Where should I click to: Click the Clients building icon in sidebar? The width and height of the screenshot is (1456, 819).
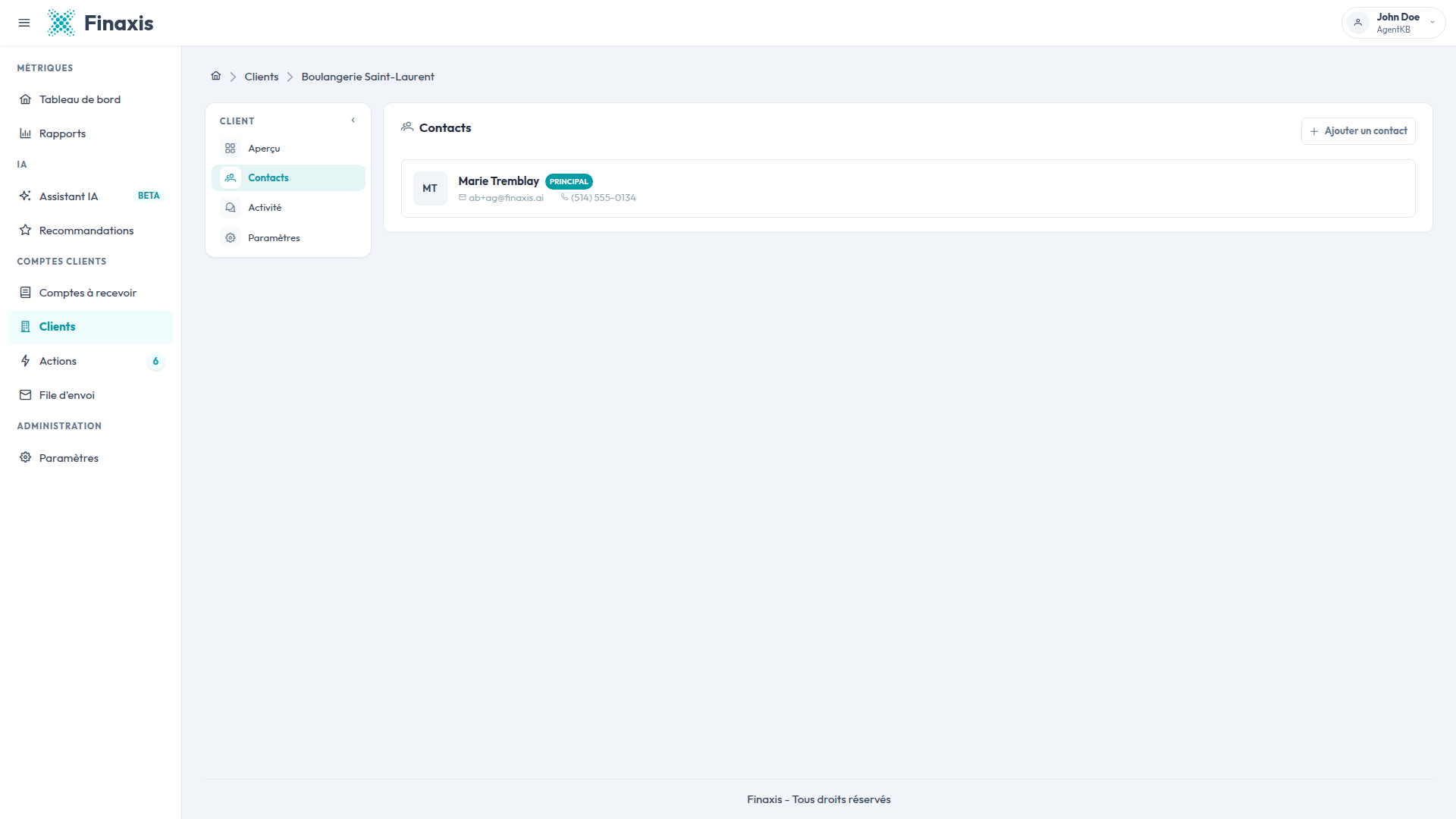[26, 327]
